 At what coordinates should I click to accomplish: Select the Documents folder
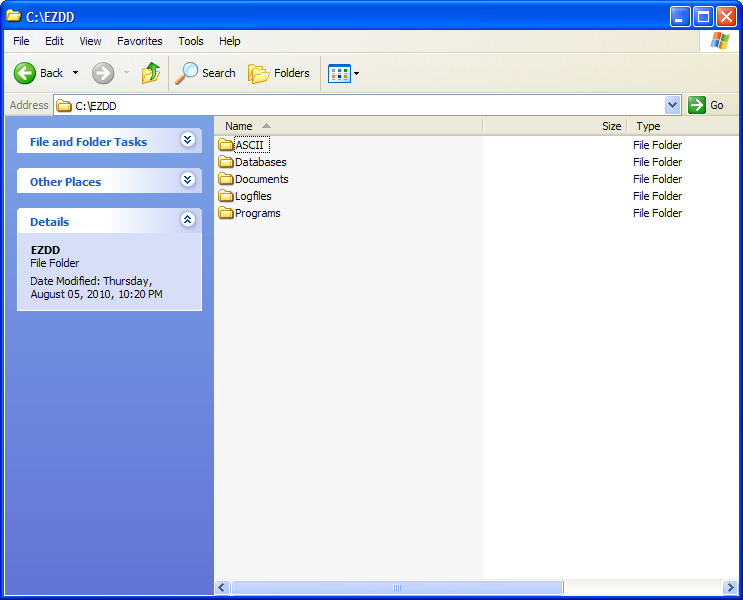click(x=260, y=179)
